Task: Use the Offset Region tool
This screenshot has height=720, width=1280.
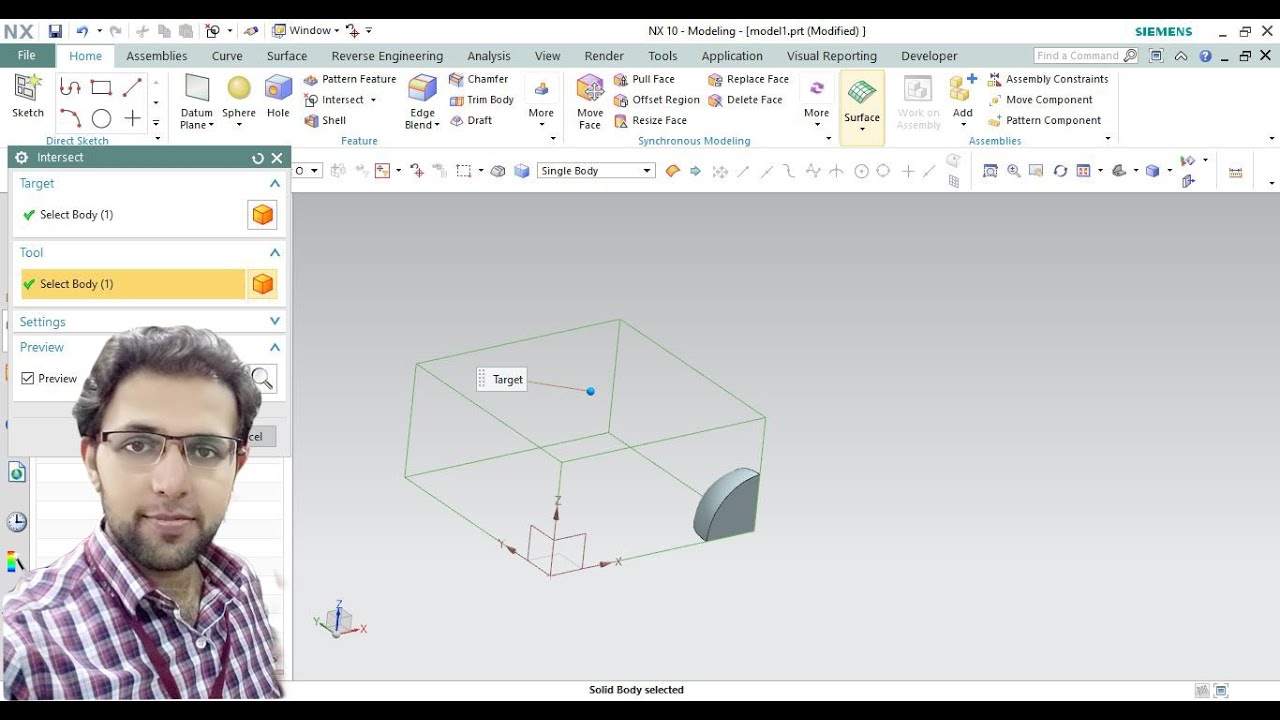Action: (656, 100)
